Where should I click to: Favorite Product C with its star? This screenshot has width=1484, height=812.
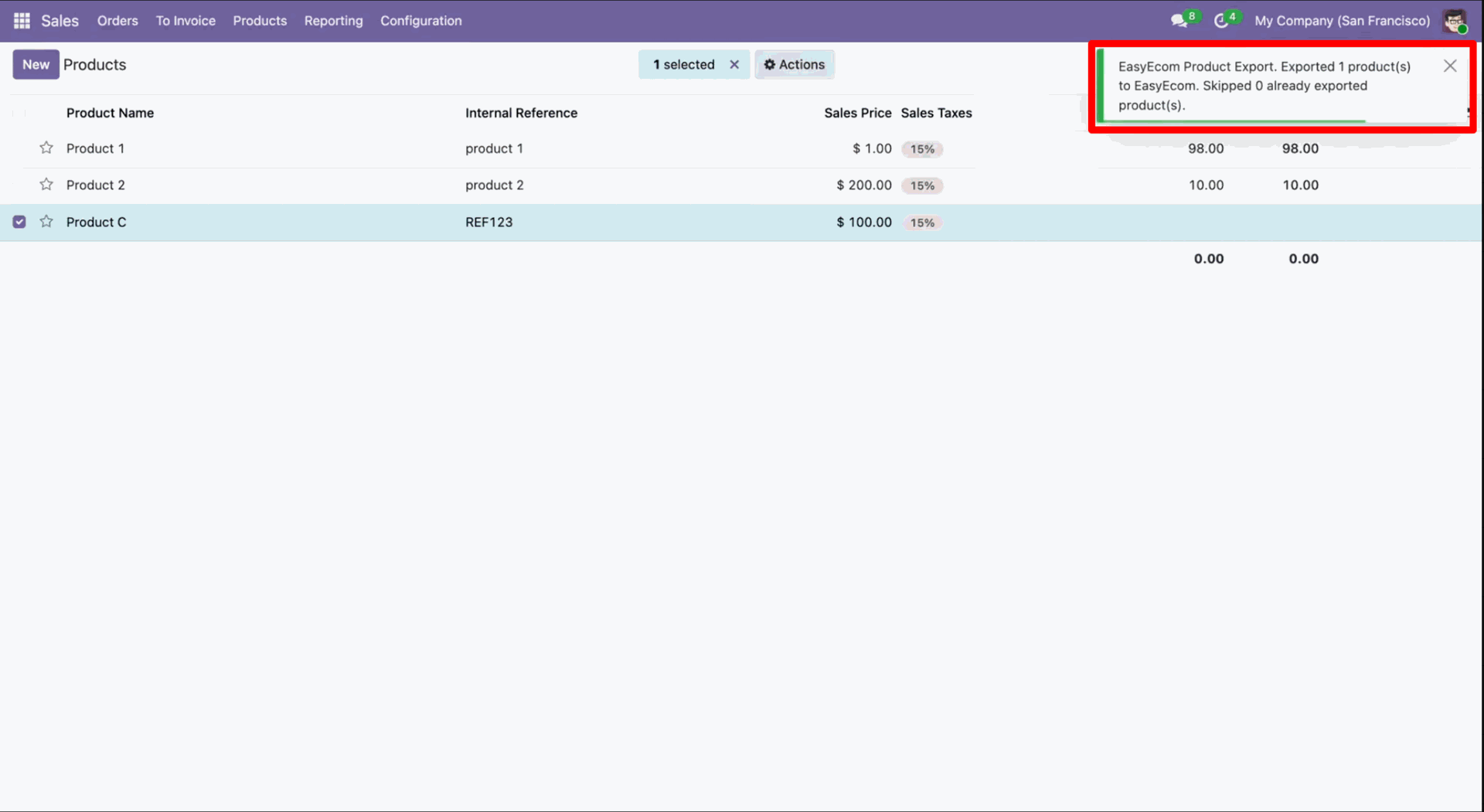click(46, 222)
